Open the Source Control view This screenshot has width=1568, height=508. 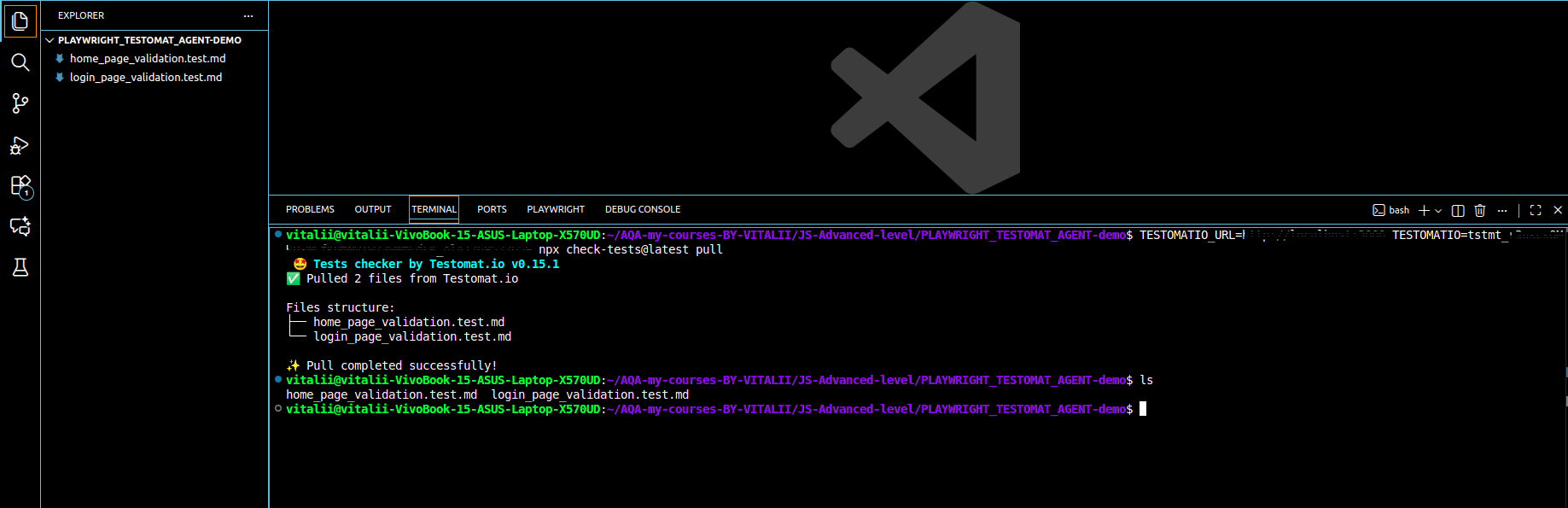tap(20, 103)
